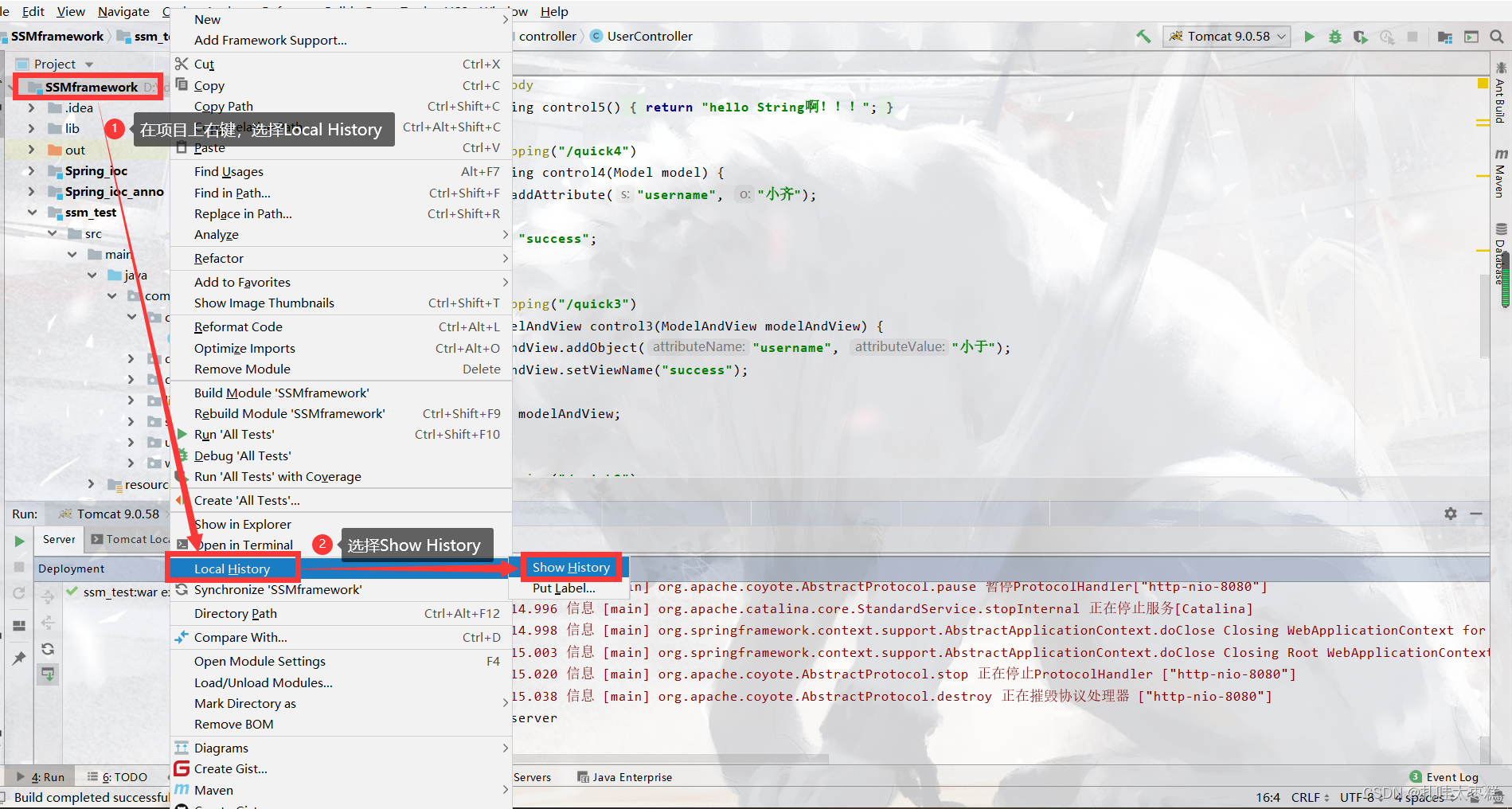Open the Navigate menu
The height and width of the screenshot is (809, 1512).
(123, 11)
